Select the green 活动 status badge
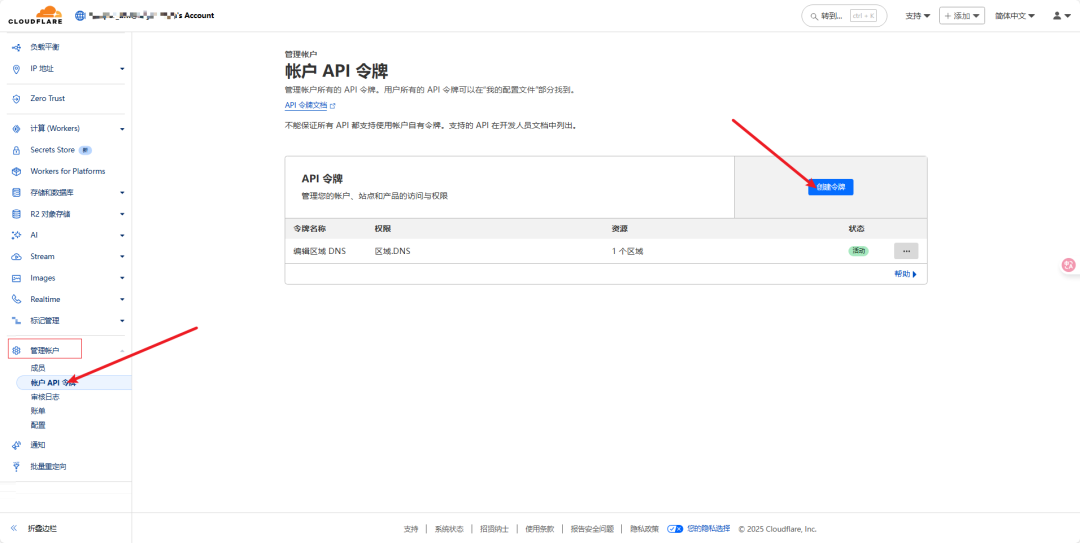The image size is (1080, 543). coord(858,251)
